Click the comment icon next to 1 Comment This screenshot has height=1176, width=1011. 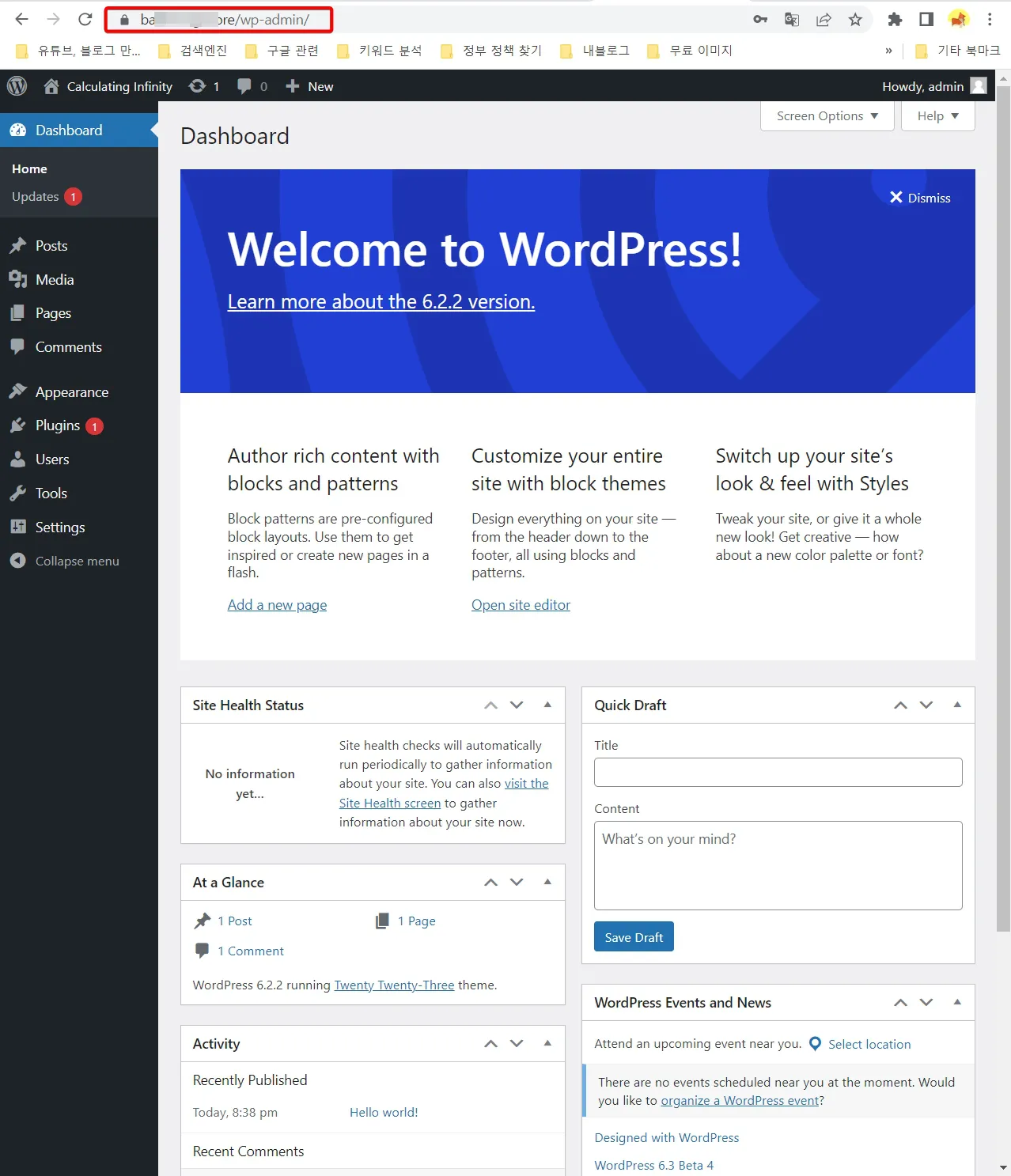click(x=202, y=951)
